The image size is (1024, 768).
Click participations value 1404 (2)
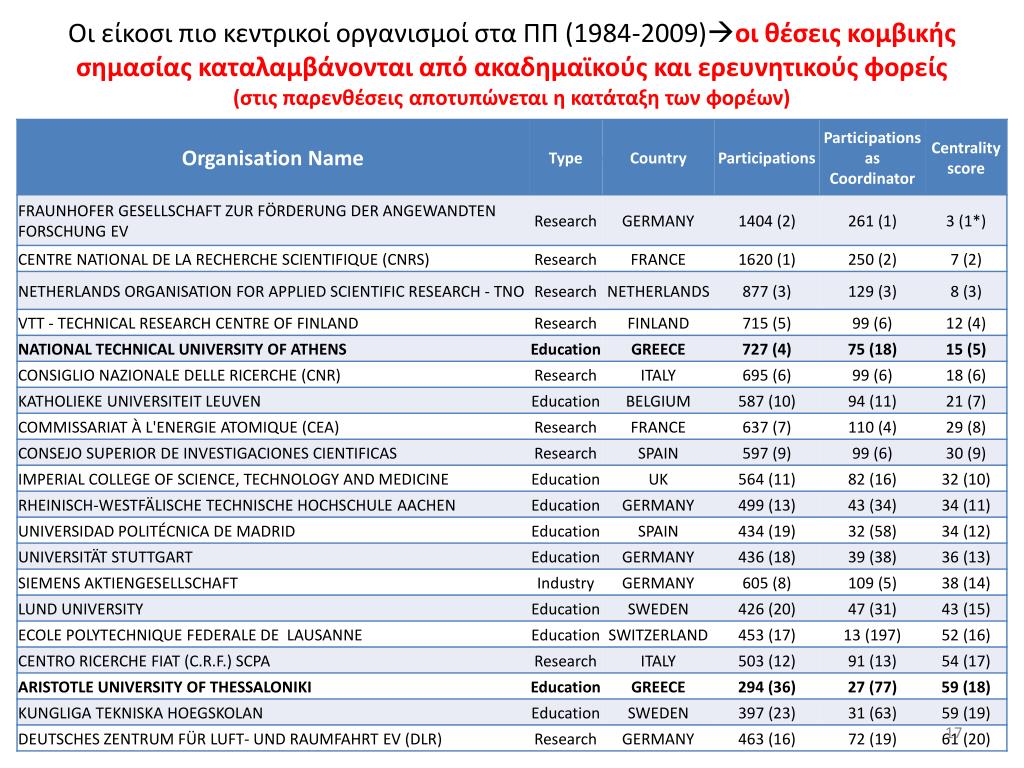[767, 221]
